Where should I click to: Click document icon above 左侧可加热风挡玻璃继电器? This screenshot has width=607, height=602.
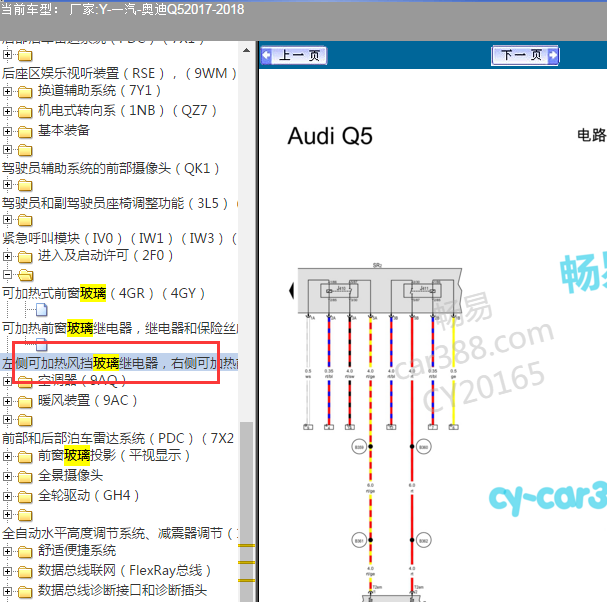(42, 344)
